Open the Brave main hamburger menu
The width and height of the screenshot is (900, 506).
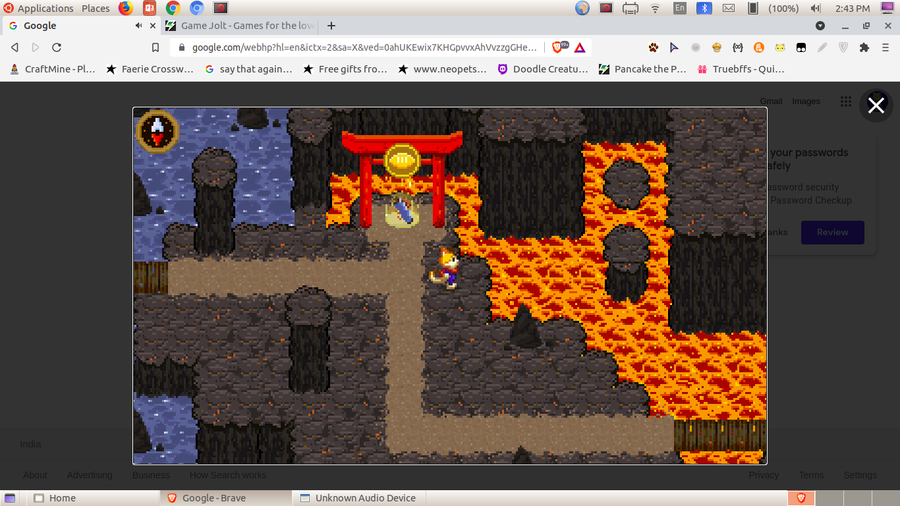(x=886, y=48)
